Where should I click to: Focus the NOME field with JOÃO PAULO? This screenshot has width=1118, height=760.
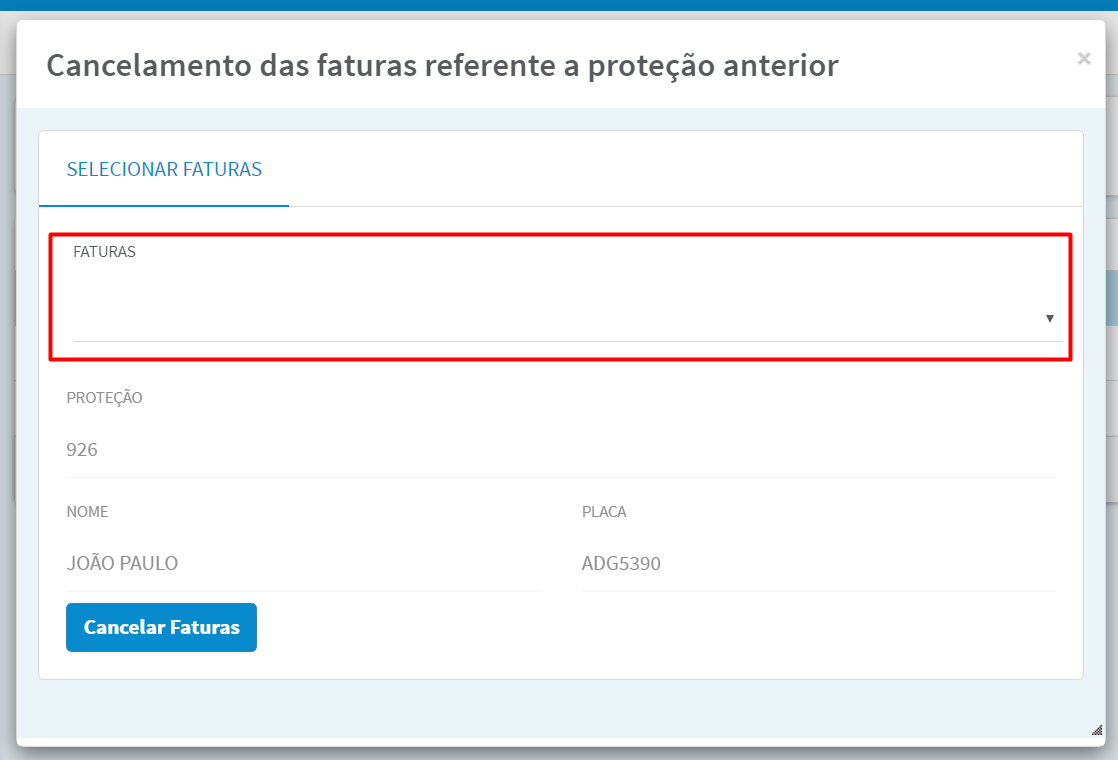[303, 563]
